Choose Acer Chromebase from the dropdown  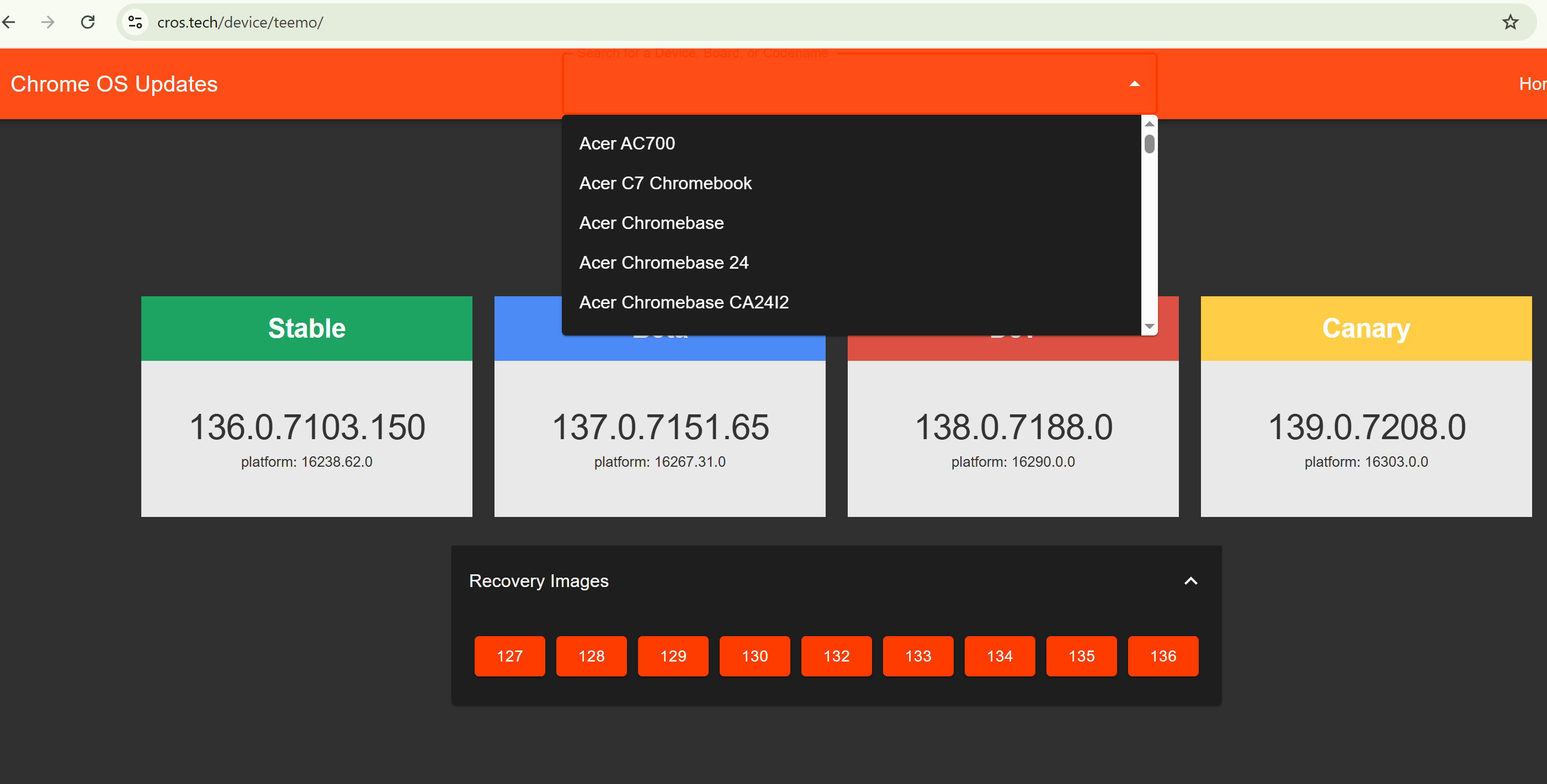click(851, 223)
